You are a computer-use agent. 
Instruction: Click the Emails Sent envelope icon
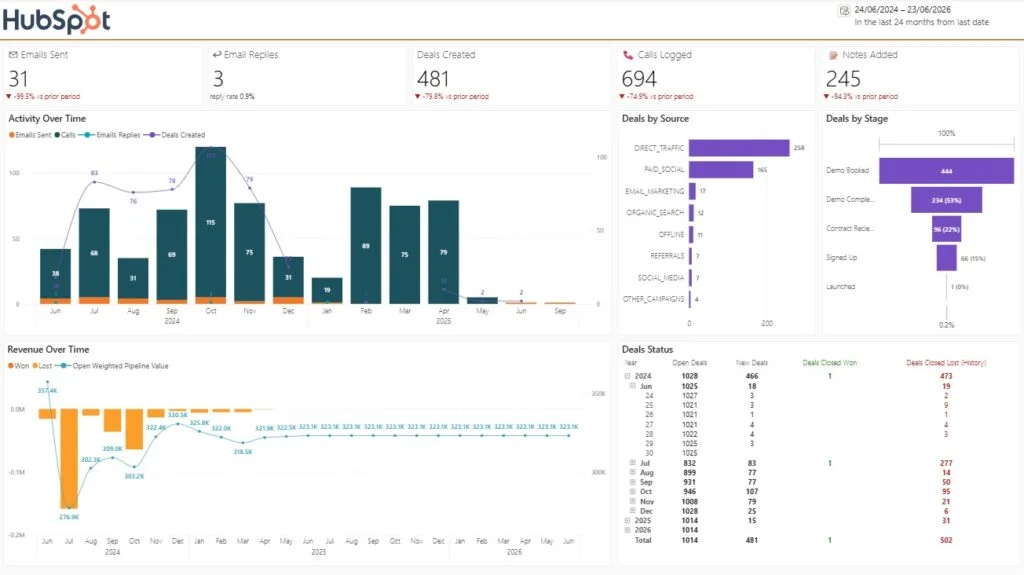click(x=13, y=55)
